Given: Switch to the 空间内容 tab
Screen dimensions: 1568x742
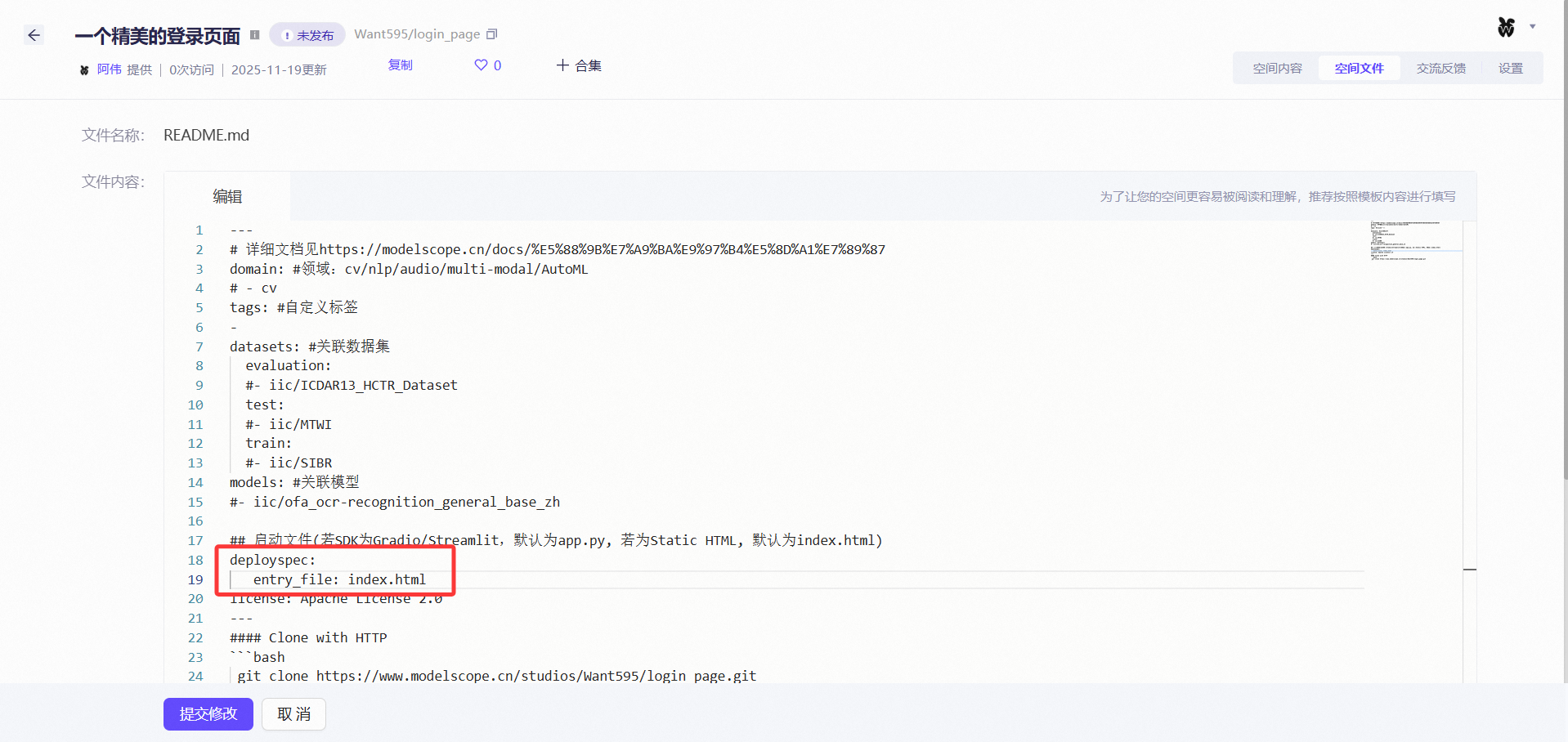Looking at the screenshot, I should [1277, 68].
